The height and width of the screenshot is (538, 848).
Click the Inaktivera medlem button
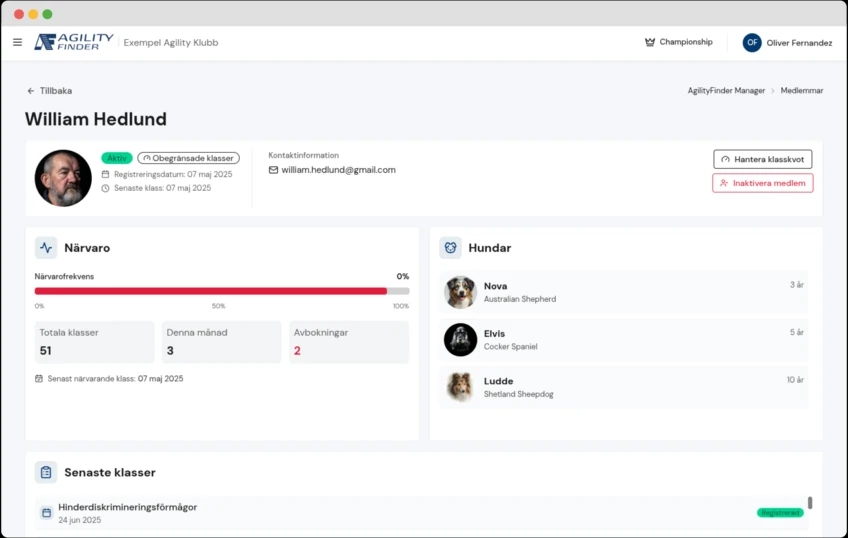coord(763,183)
